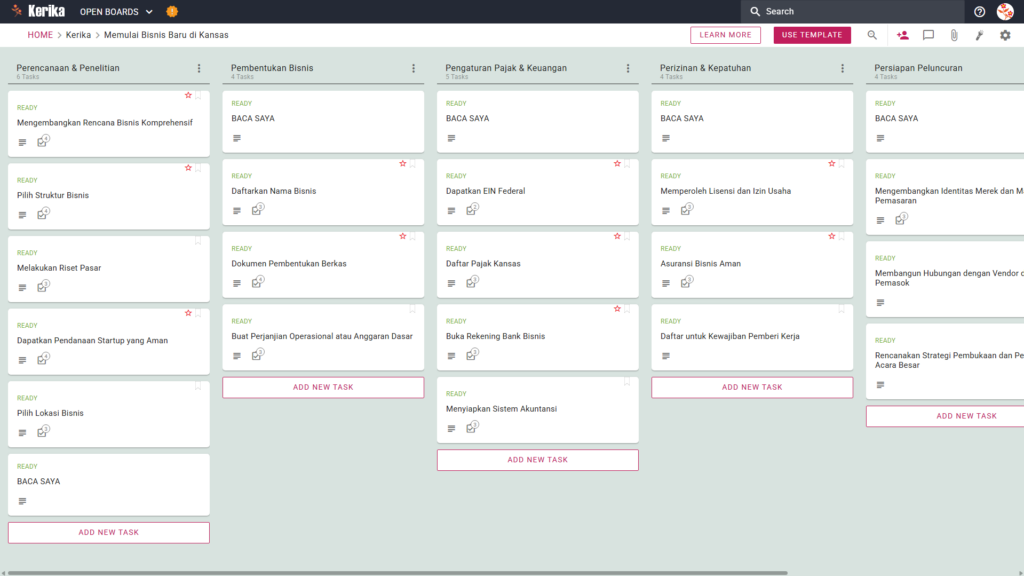The width and height of the screenshot is (1024, 576).
Task: Open checklist icon on Buat Perjanjian Operasional card
Action: click(257, 355)
